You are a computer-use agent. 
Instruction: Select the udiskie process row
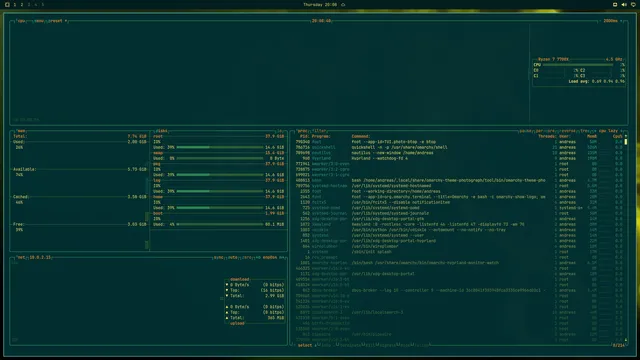(x=459, y=230)
